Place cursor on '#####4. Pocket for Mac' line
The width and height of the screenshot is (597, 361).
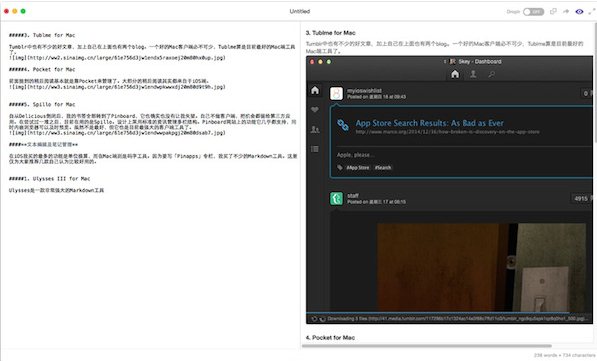(42, 69)
